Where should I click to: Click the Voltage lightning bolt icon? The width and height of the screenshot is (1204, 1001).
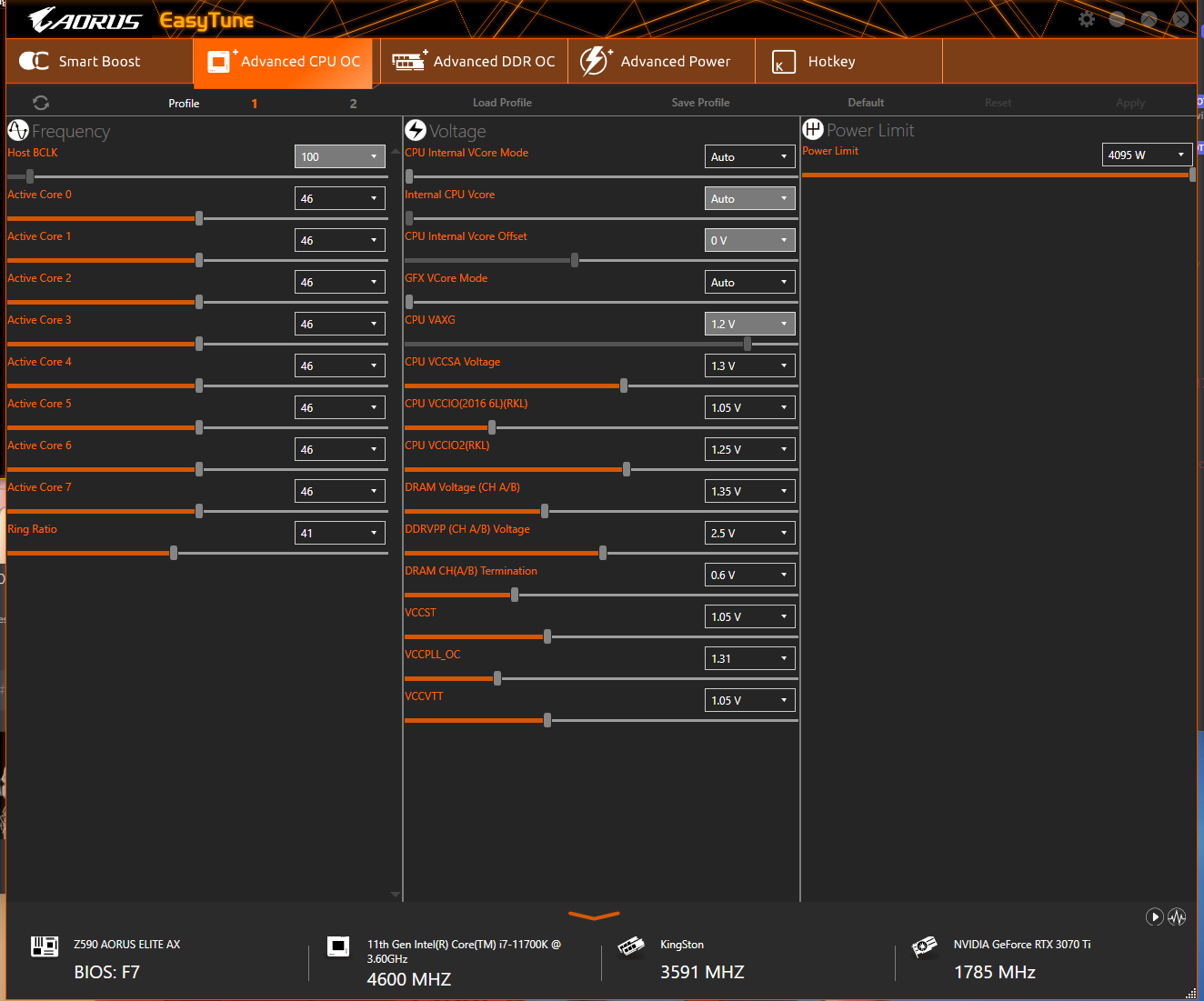coord(416,130)
